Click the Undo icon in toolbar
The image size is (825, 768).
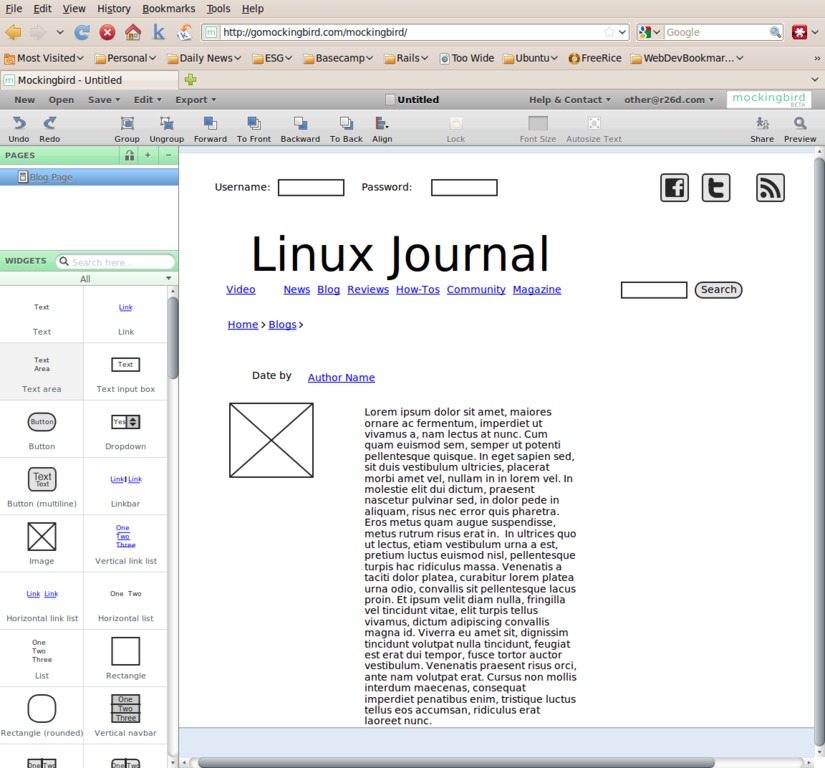point(18,124)
